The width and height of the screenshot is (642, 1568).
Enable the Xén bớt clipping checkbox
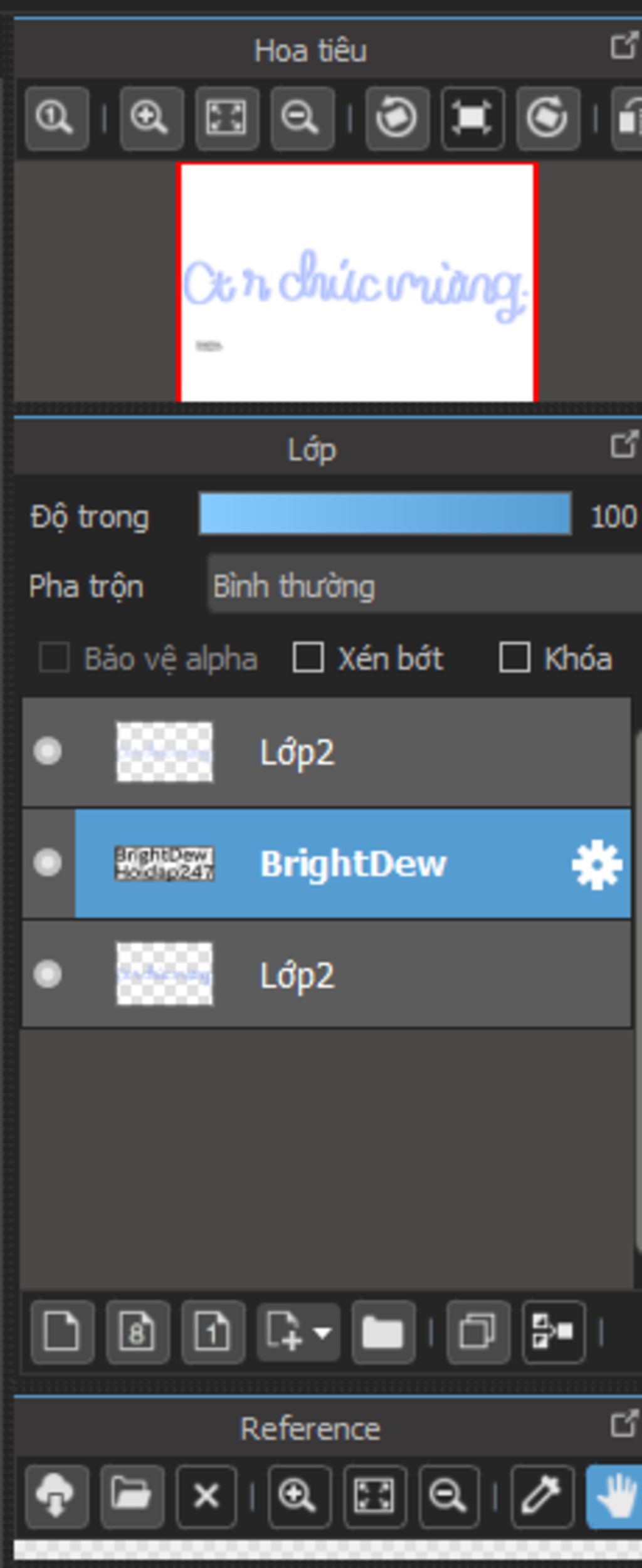click(308, 658)
